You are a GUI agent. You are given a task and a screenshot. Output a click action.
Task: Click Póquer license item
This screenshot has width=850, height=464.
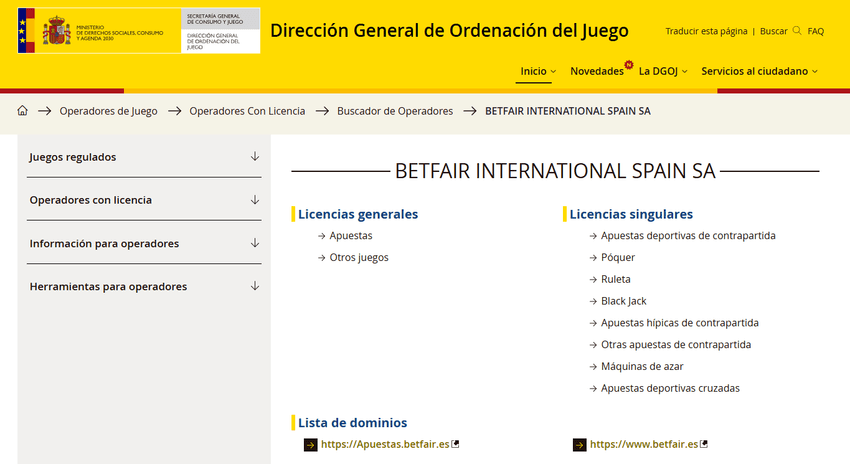[x=617, y=257]
